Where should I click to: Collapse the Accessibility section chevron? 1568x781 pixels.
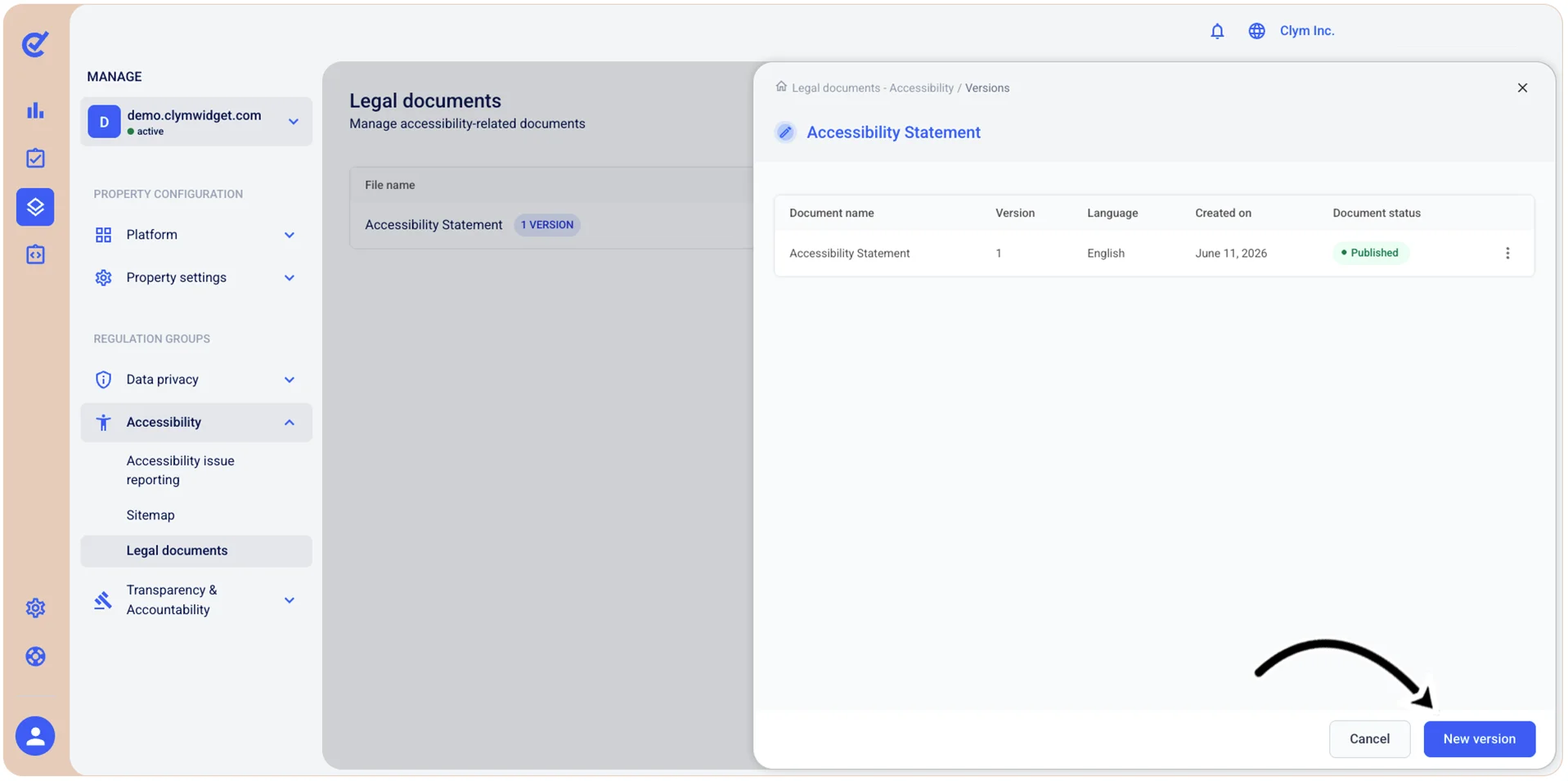pos(290,423)
